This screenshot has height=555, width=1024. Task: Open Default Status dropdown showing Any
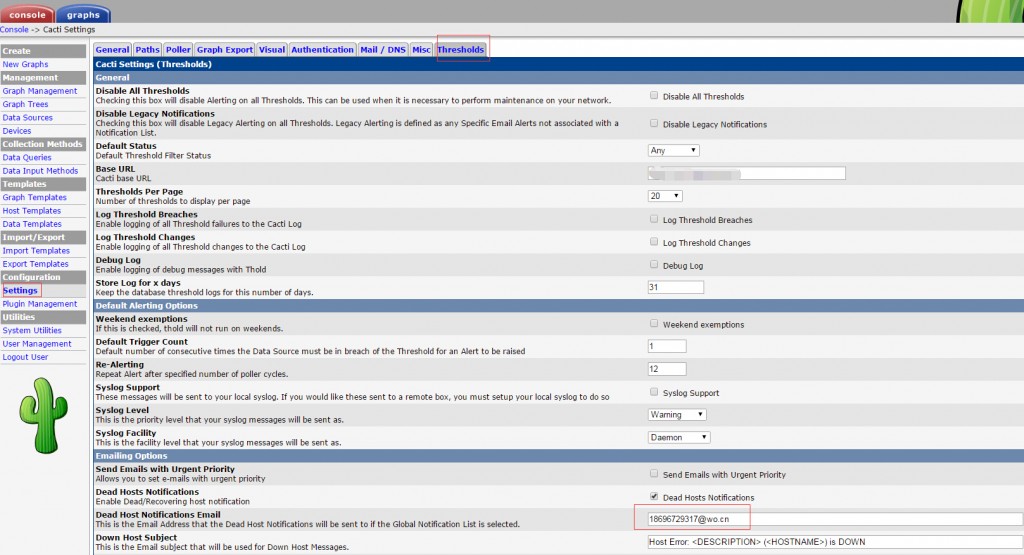click(673, 150)
